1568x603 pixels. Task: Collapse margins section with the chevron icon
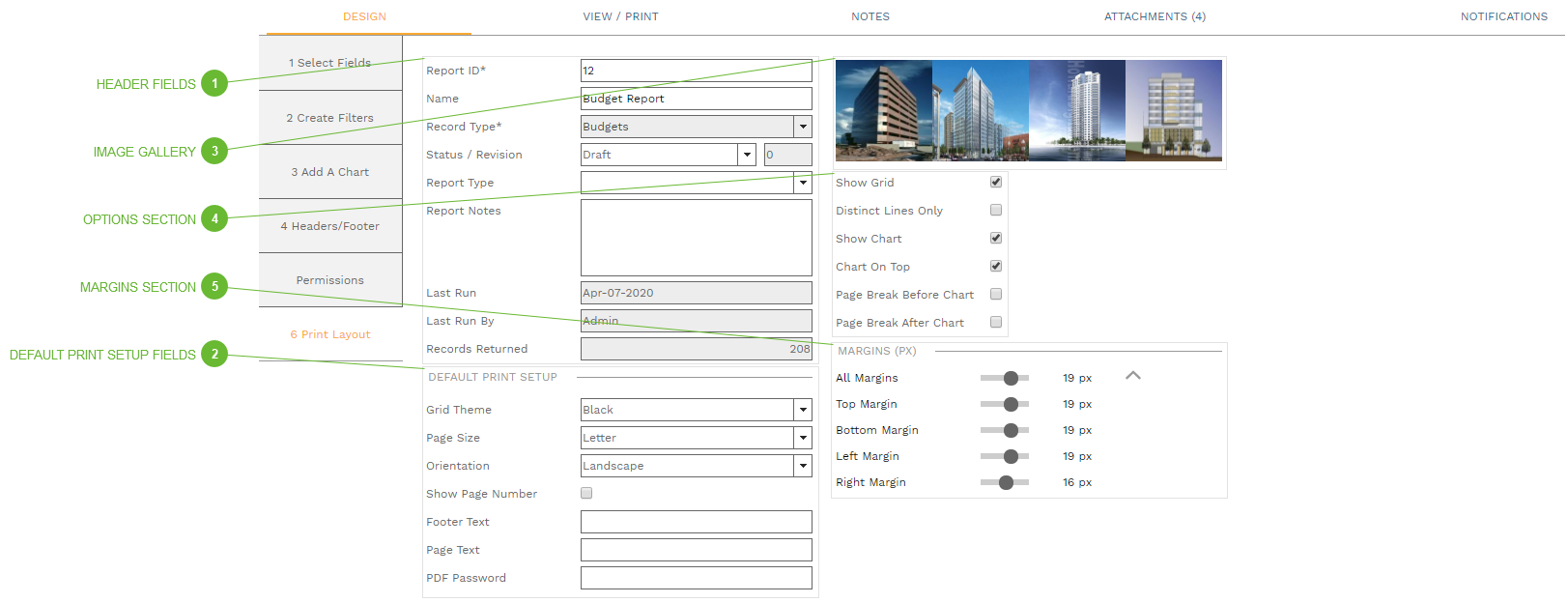[1133, 376]
